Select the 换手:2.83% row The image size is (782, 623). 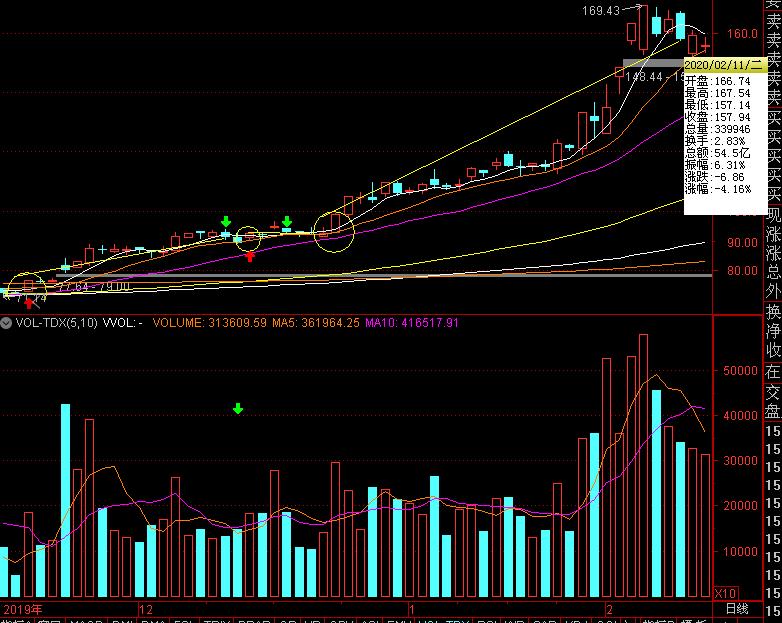click(x=715, y=141)
